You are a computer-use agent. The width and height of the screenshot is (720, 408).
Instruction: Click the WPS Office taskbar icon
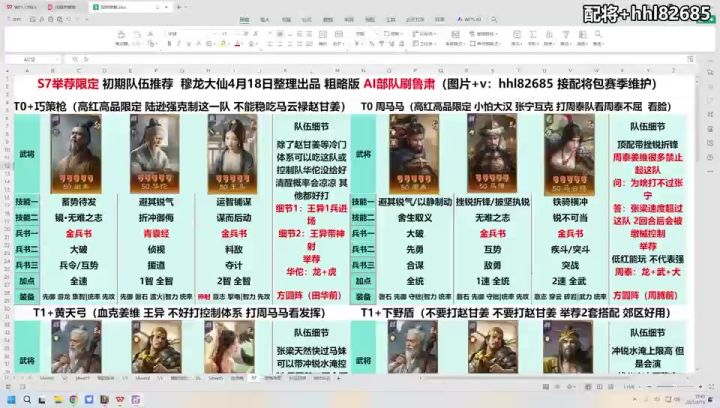point(120,400)
